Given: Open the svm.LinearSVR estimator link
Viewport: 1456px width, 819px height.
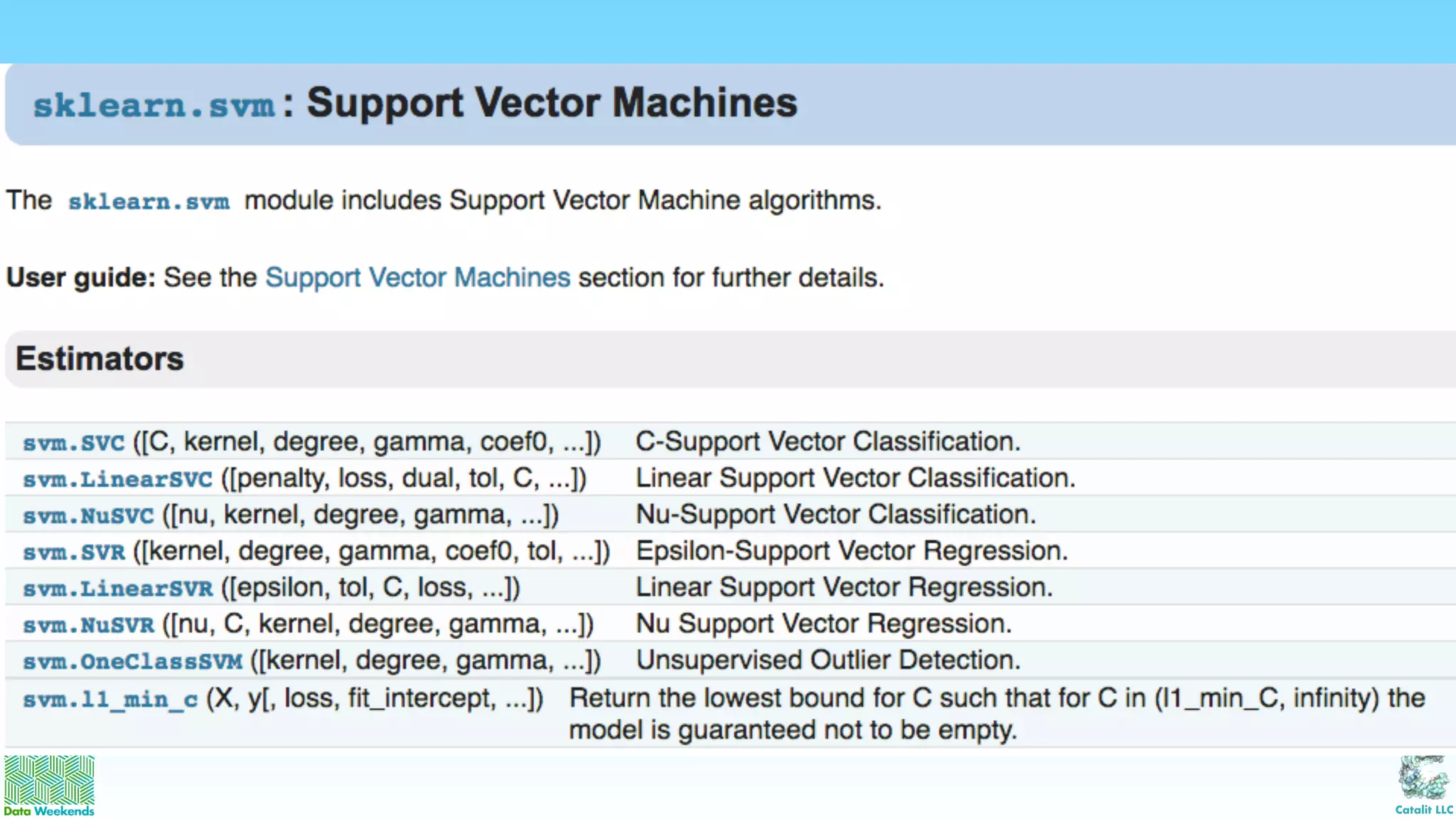Looking at the screenshot, I should [x=117, y=589].
